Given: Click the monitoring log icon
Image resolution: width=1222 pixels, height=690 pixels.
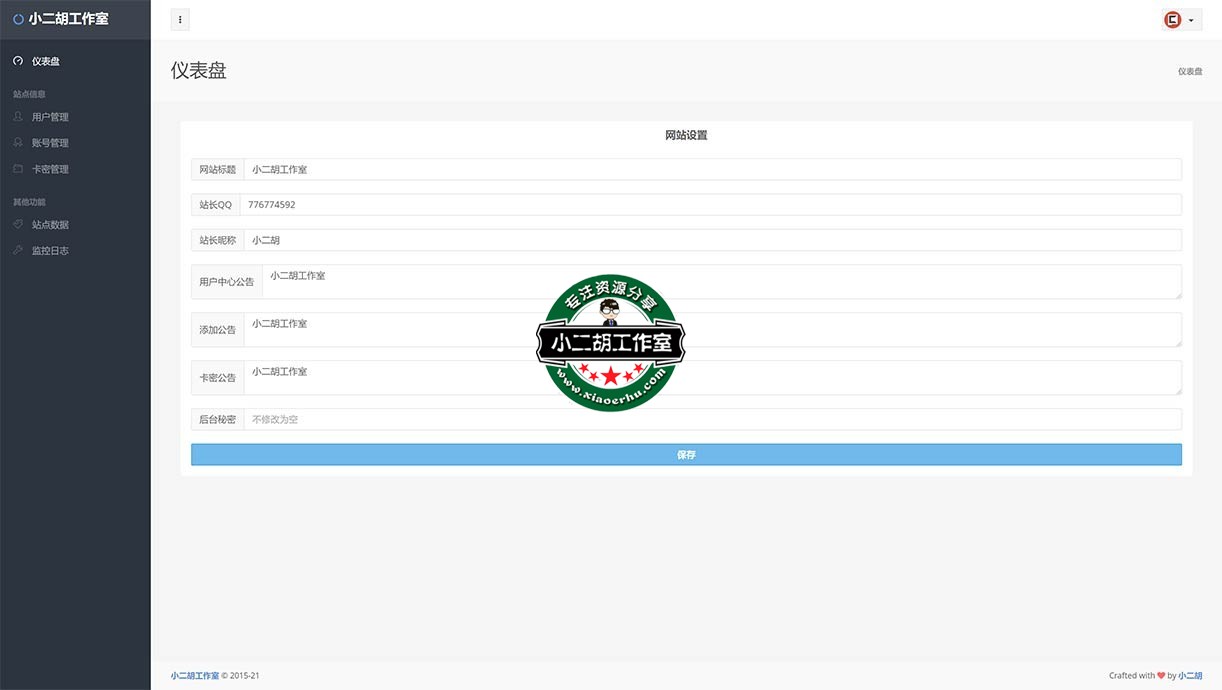Looking at the screenshot, I should point(18,251).
